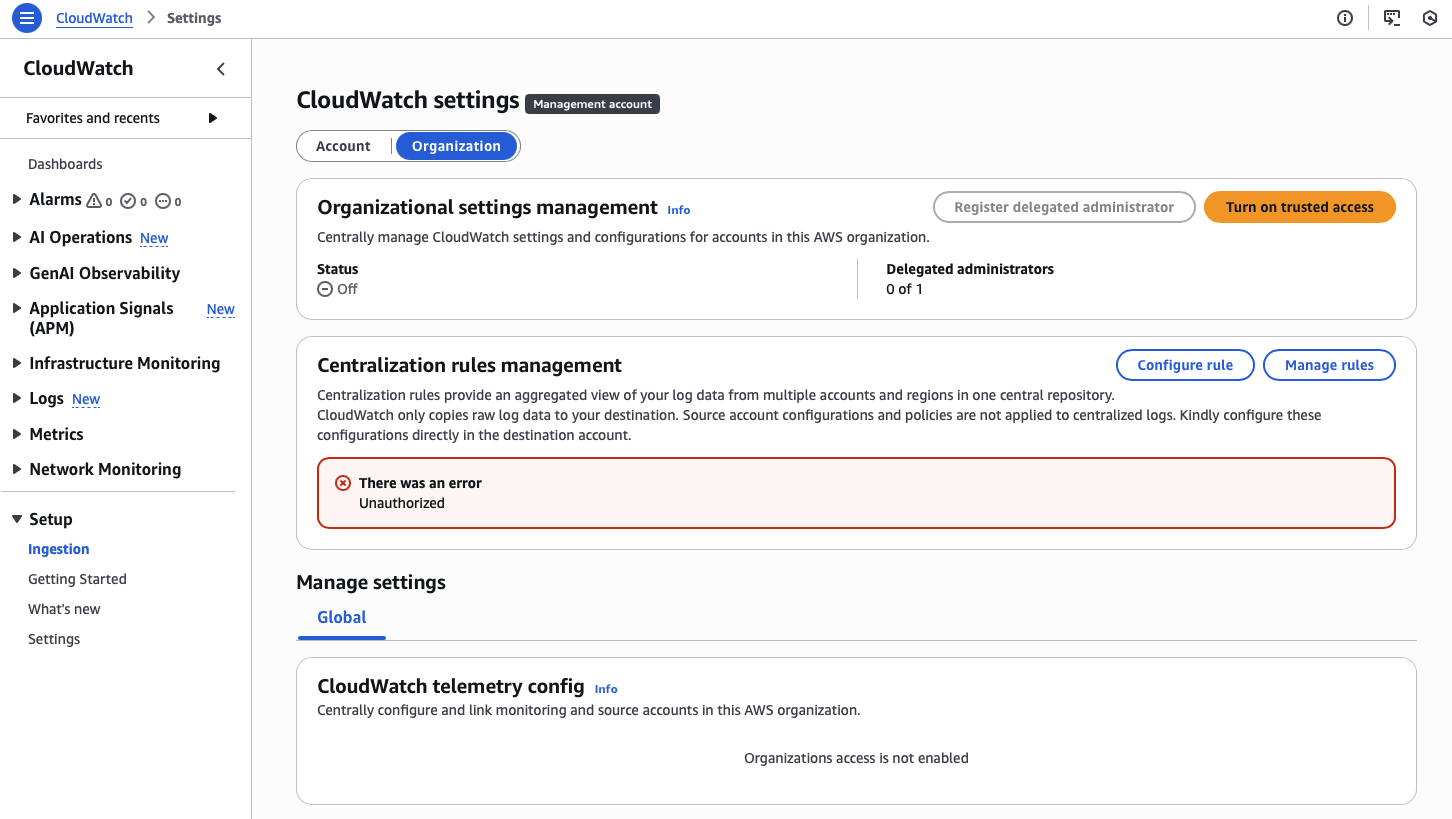Expand the Metrics navigation section
Image resolution: width=1452 pixels, height=819 pixels.
[x=17, y=434]
